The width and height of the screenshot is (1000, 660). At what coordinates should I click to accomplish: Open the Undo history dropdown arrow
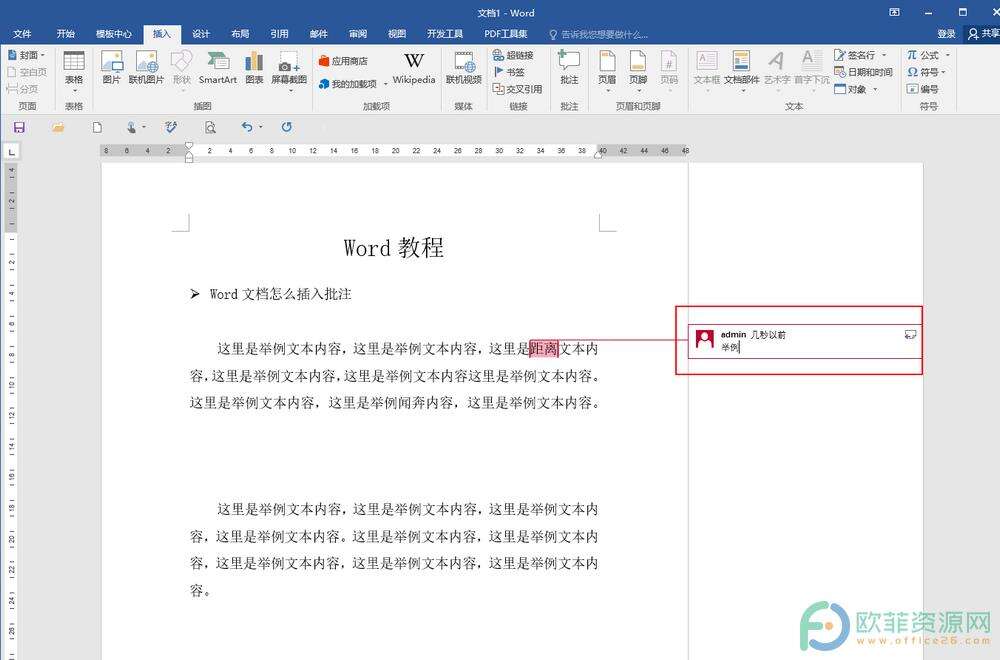[260, 127]
